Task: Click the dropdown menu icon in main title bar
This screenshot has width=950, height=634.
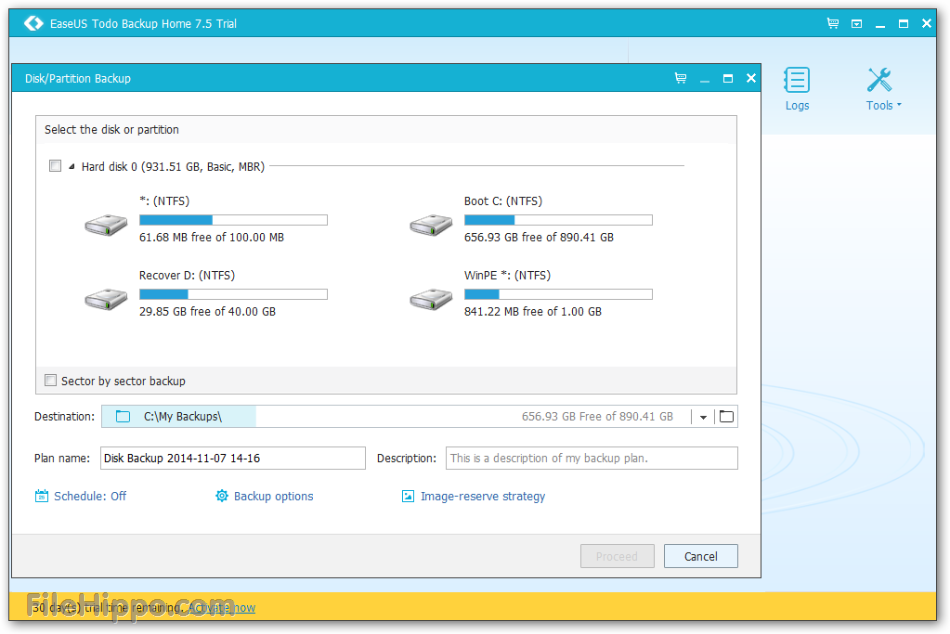Action: (856, 24)
